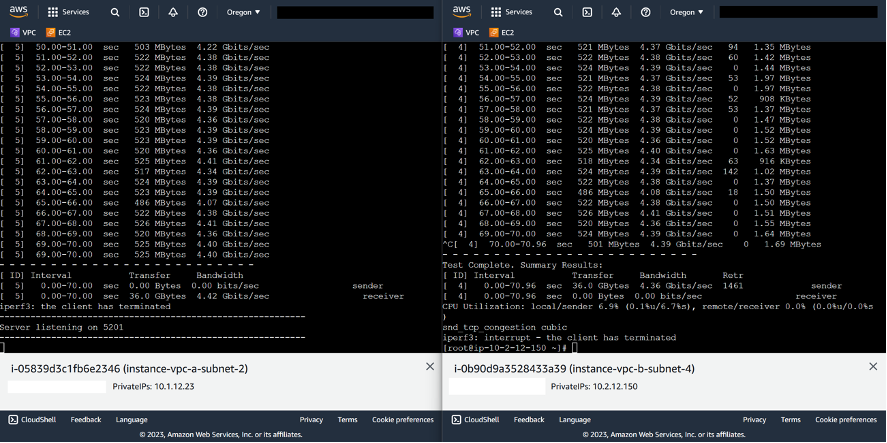Open Feedback in the right footer
This screenshot has height=443, width=887.
click(529, 420)
